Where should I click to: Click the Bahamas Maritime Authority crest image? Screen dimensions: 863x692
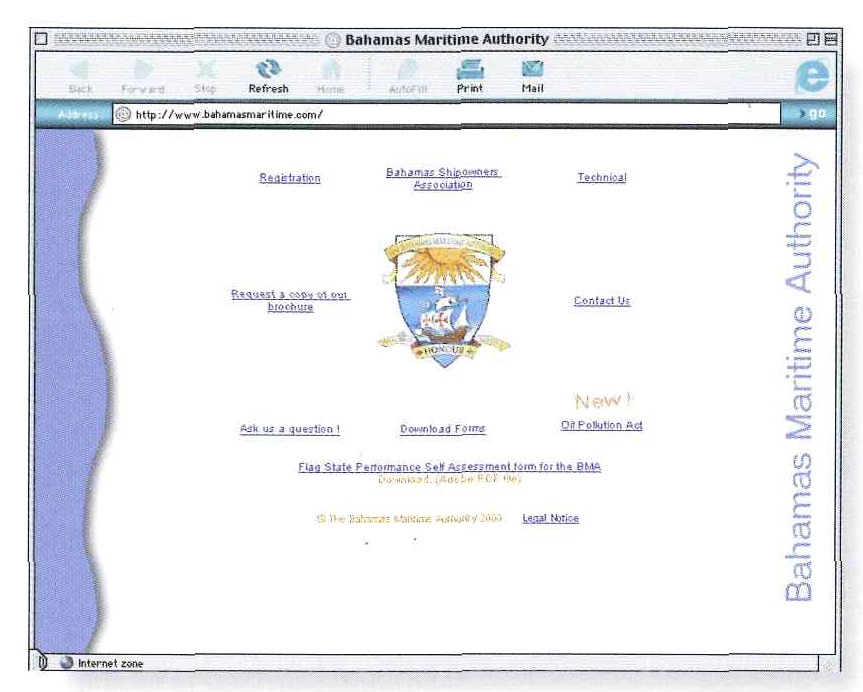click(444, 300)
